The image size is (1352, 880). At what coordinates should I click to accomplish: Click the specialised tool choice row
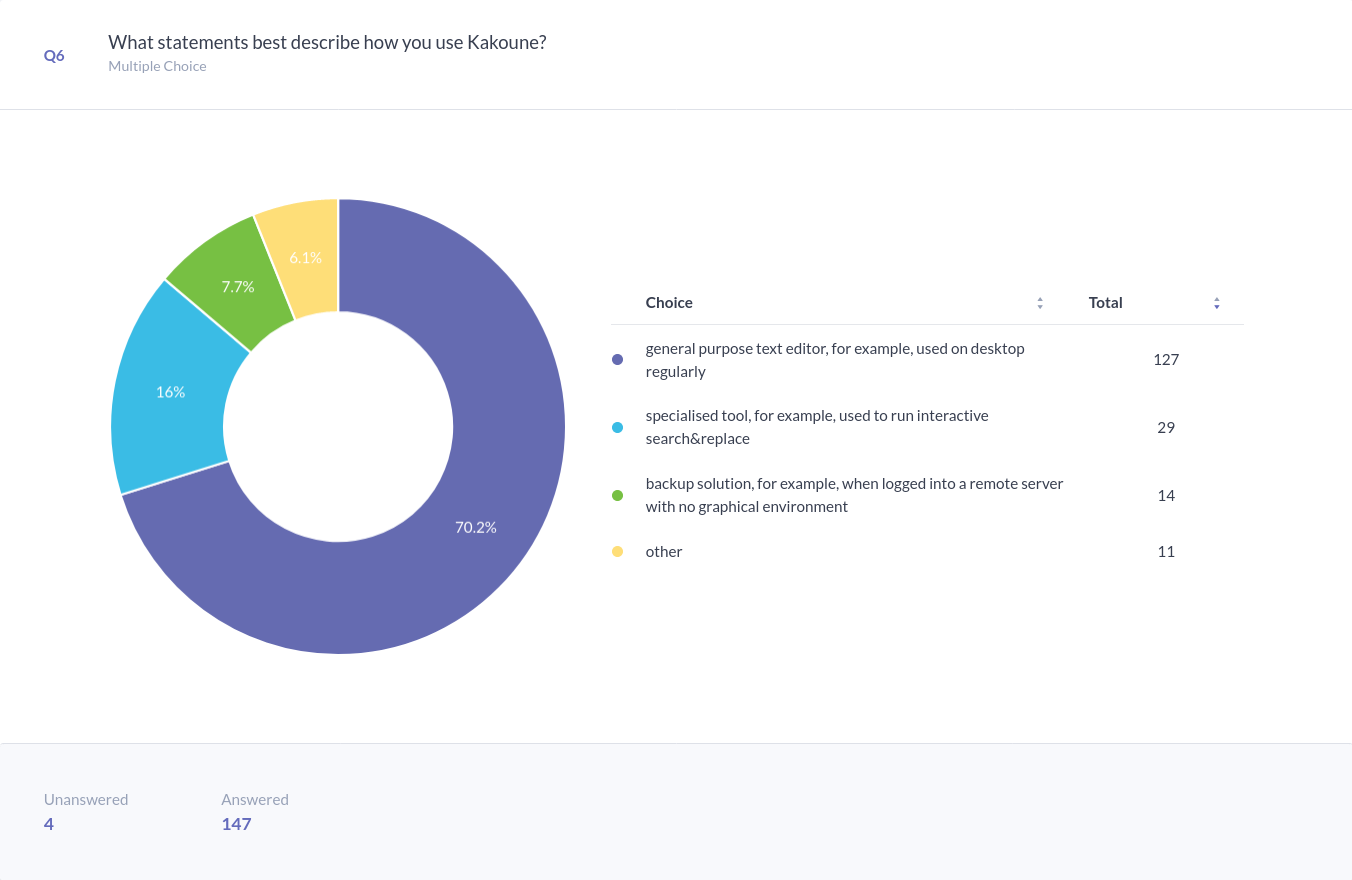pyautogui.click(x=817, y=428)
